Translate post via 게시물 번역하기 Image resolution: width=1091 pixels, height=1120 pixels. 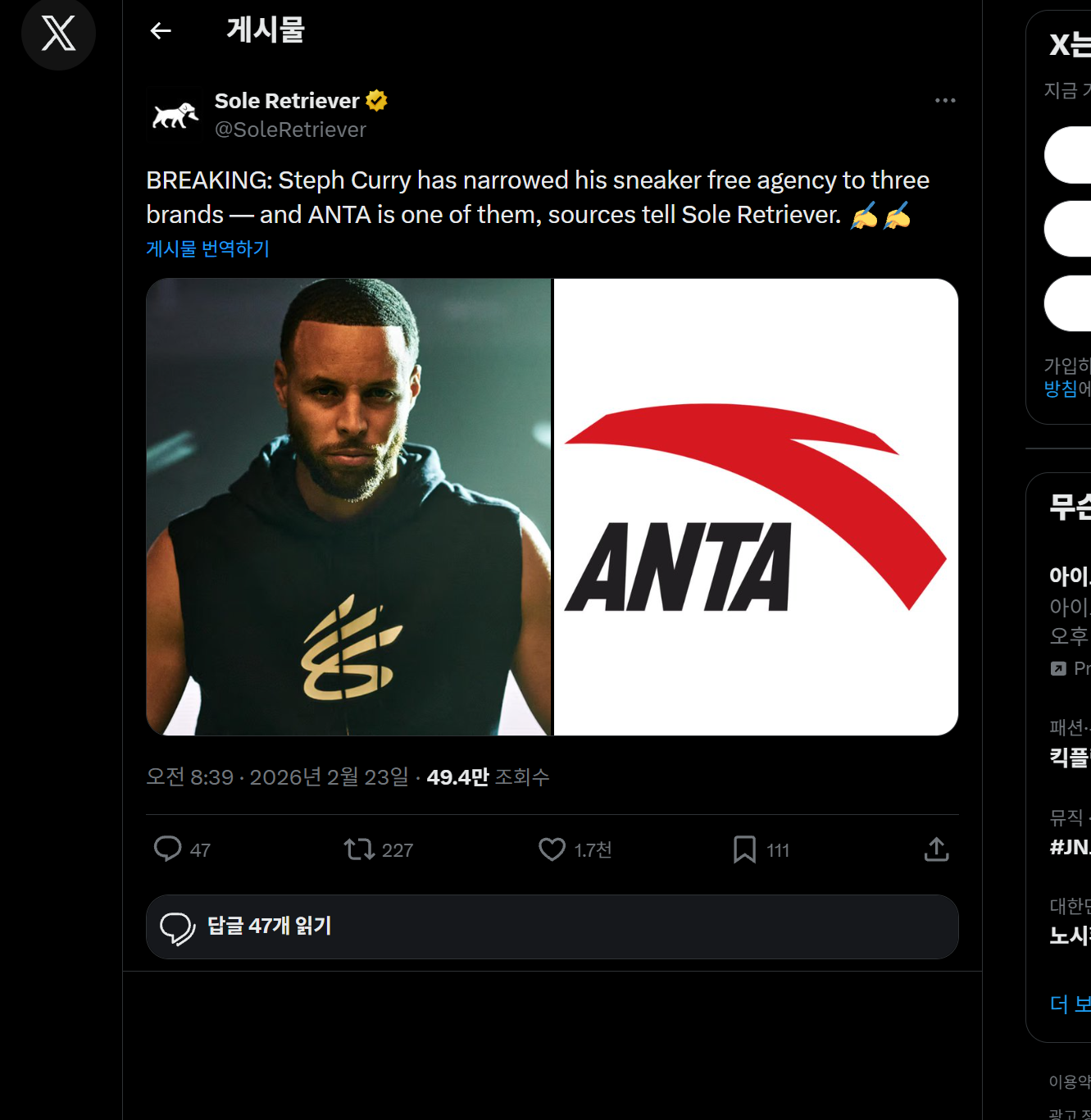coord(207,248)
